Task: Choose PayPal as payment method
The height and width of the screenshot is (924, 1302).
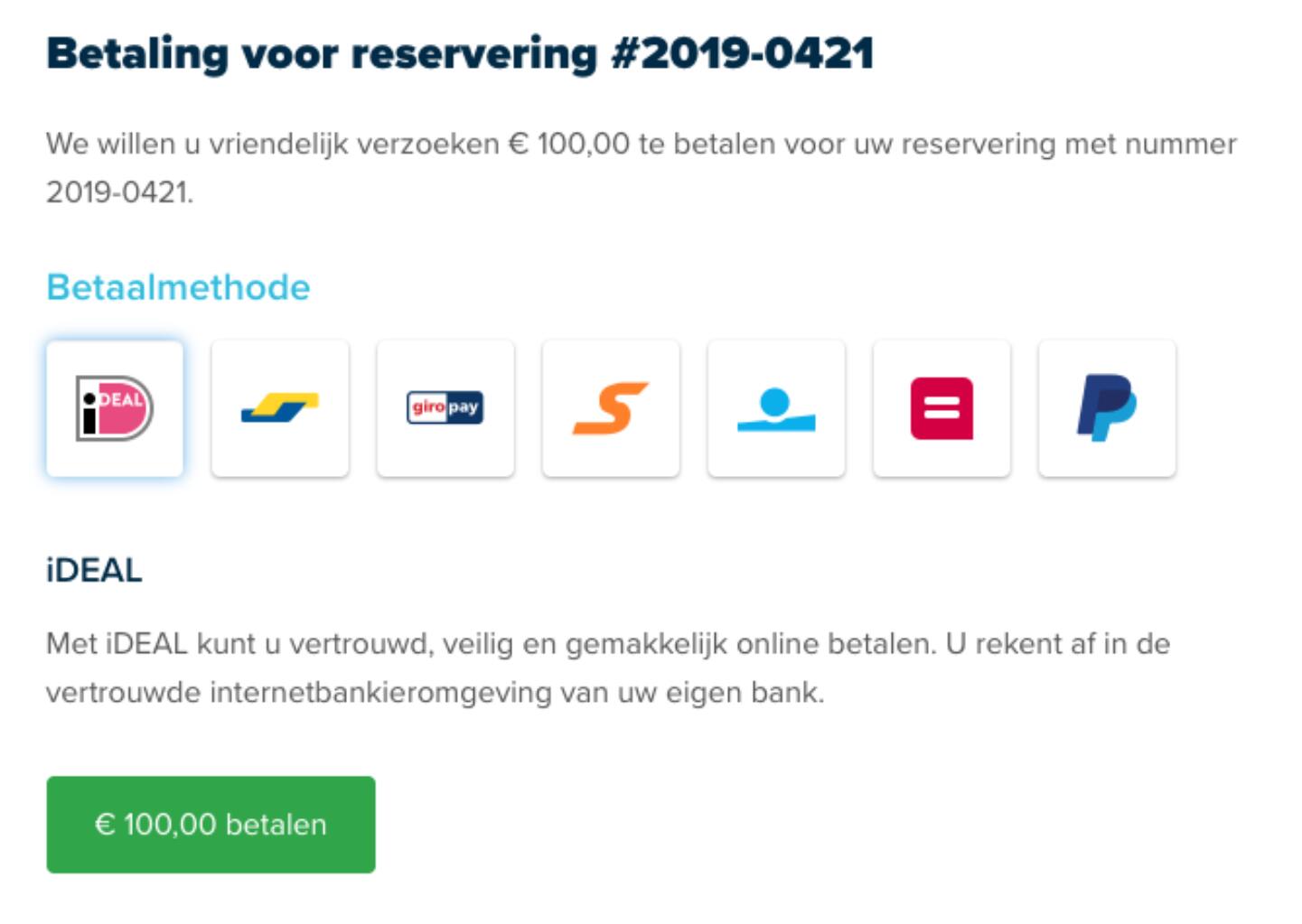Action: click(1107, 408)
